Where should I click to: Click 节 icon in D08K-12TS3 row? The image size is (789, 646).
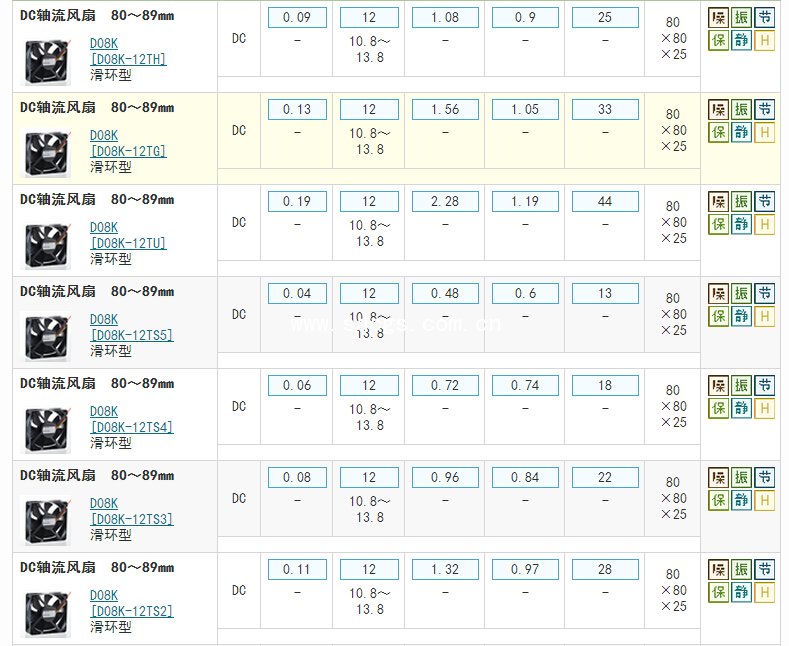point(764,478)
